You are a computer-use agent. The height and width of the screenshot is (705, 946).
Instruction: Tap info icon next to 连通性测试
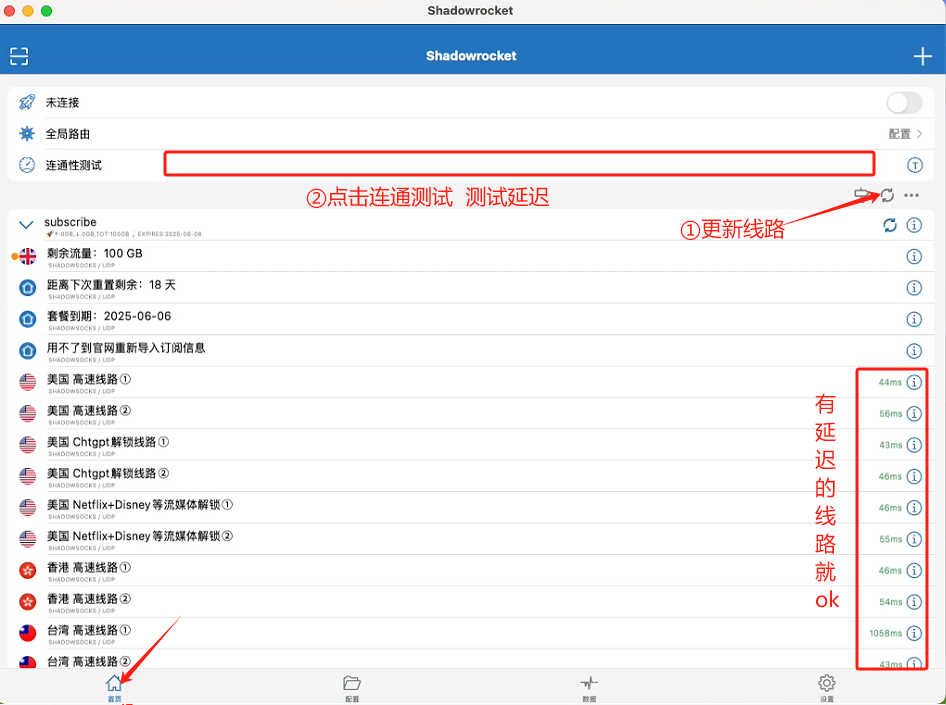click(916, 164)
